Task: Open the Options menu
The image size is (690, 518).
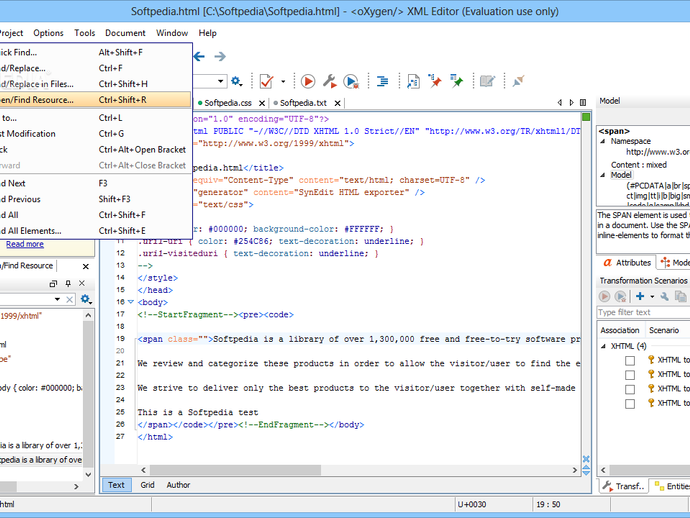Action: point(48,33)
